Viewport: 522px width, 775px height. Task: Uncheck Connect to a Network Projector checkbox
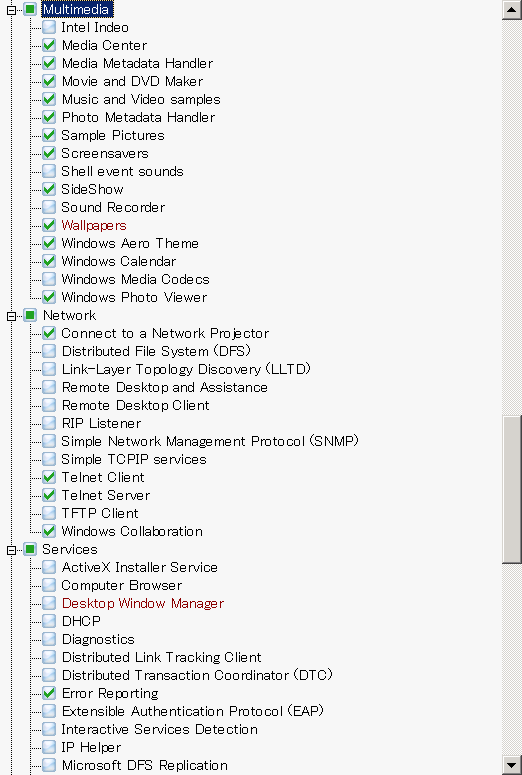(x=49, y=333)
